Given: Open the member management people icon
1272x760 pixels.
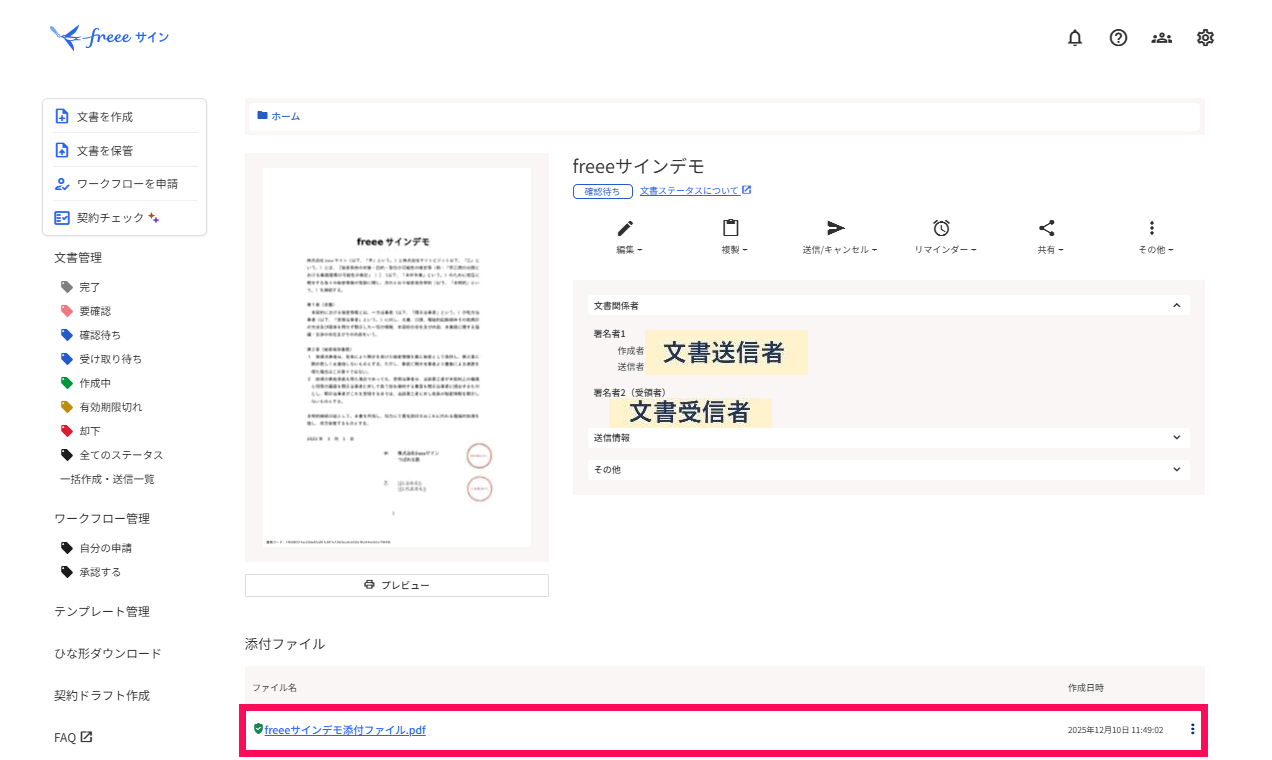Looking at the screenshot, I should tap(1161, 37).
